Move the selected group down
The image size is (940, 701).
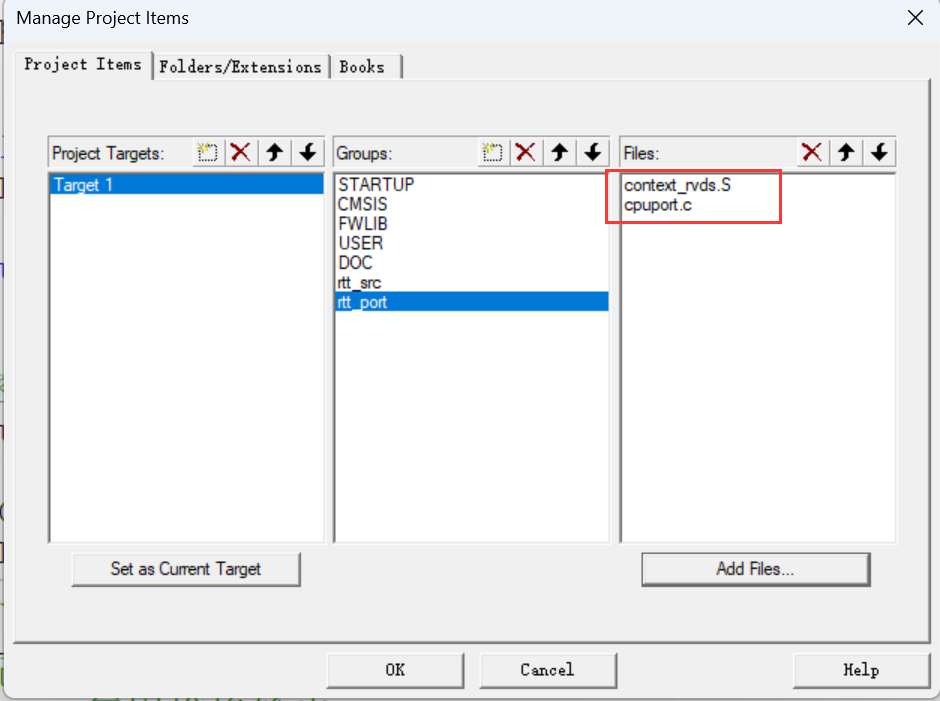(593, 152)
